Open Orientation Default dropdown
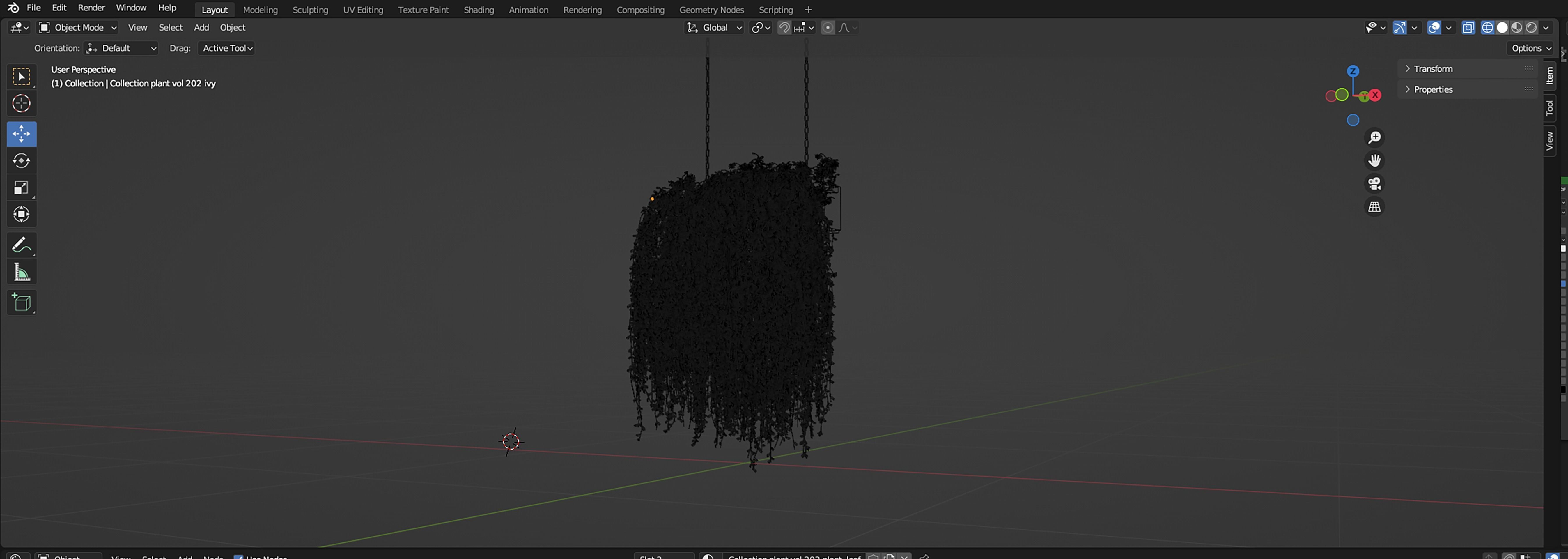1568x559 pixels. pyautogui.click(x=121, y=48)
